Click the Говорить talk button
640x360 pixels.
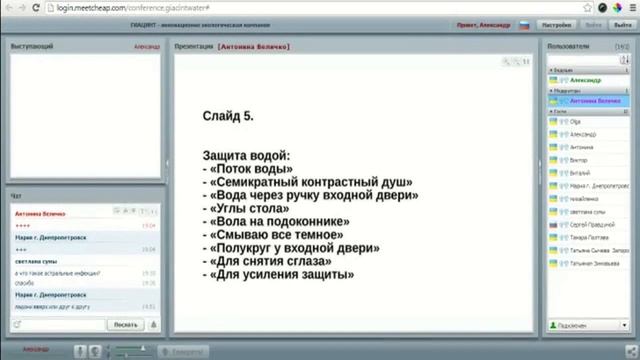click(x=183, y=351)
